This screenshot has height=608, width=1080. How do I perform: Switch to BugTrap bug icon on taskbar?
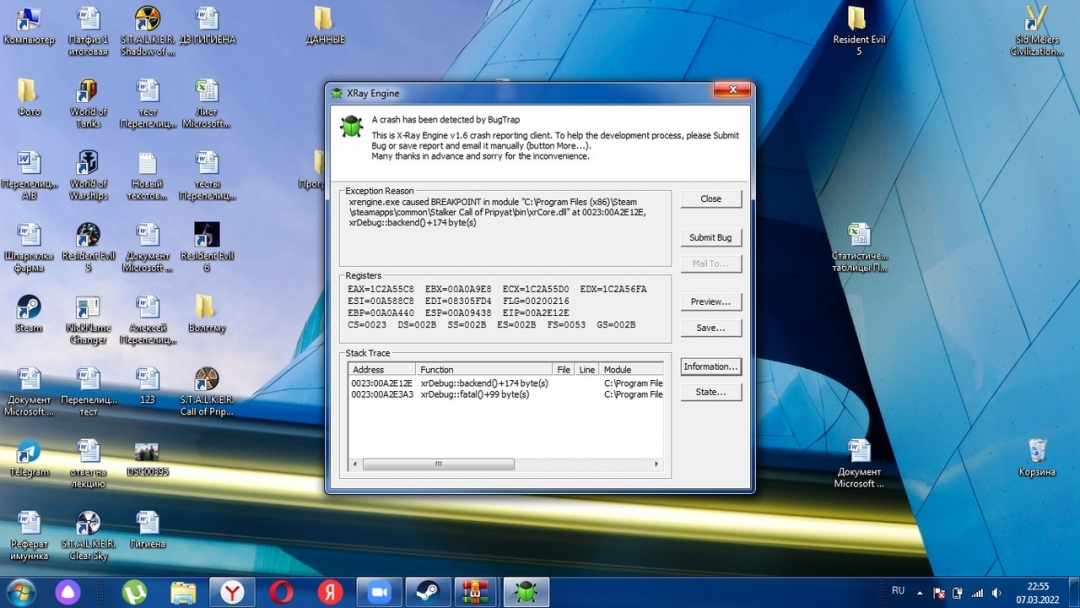click(526, 592)
